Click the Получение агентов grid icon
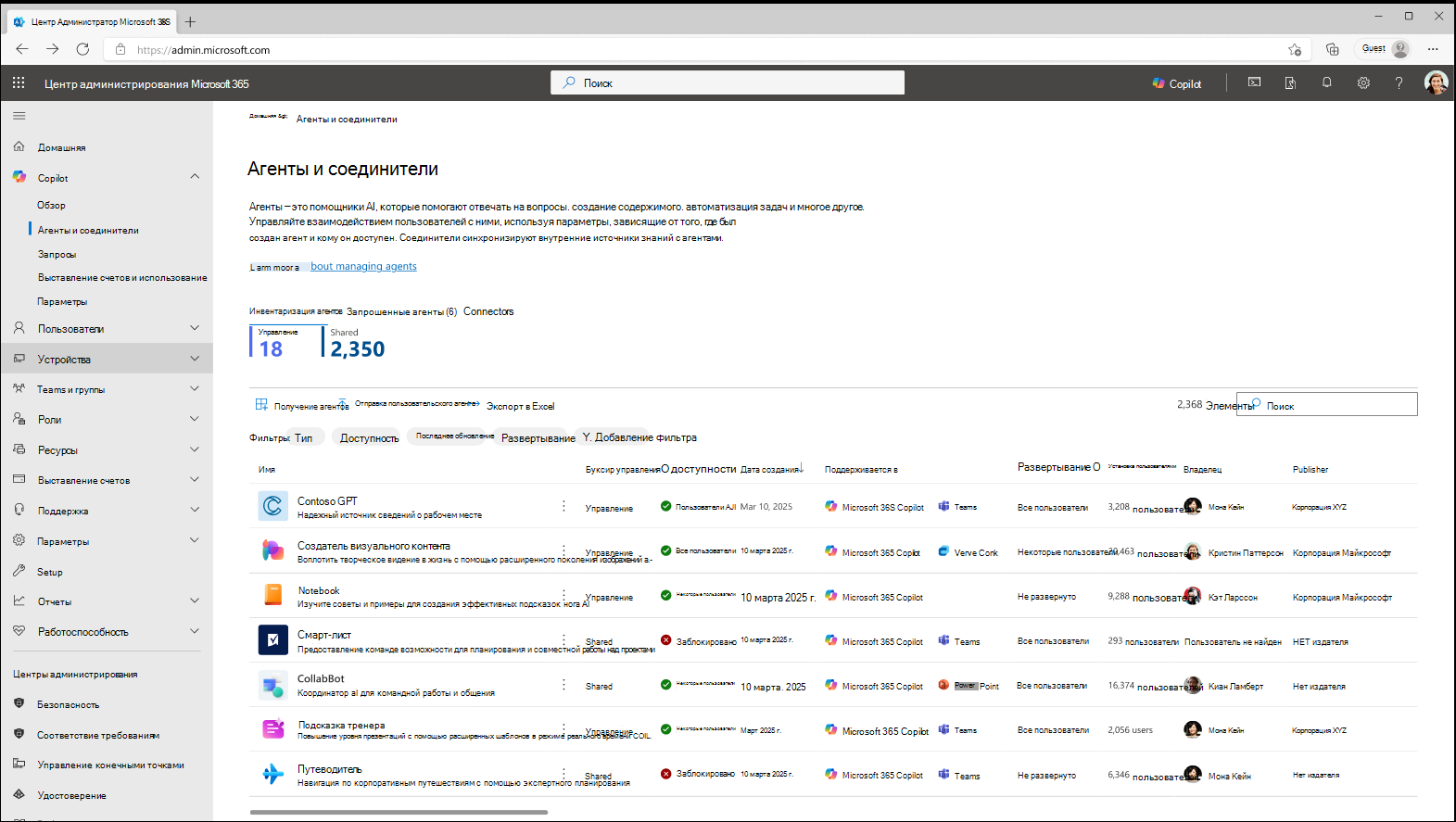This screenshot has height=822, width=1456. [x=261, y=404]
